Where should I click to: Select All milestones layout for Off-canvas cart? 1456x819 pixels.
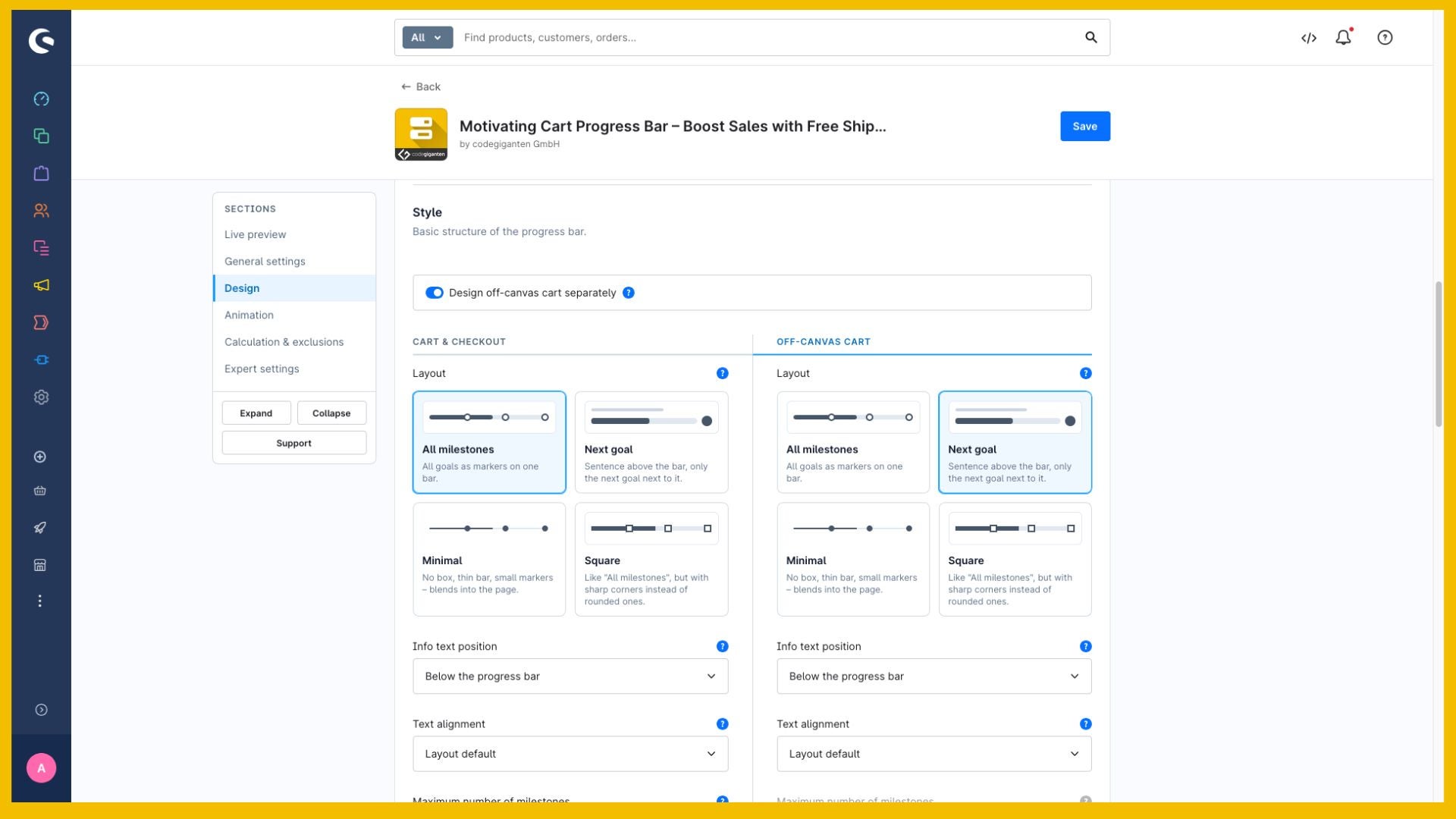coord(853,442)
